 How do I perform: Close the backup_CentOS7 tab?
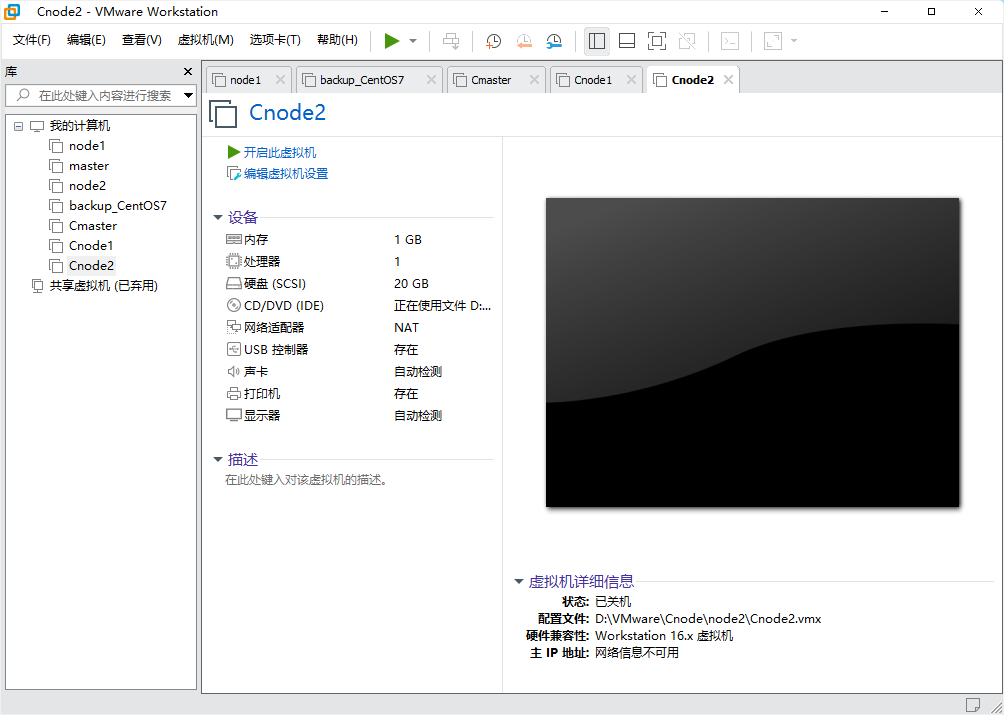coord(431,80)
